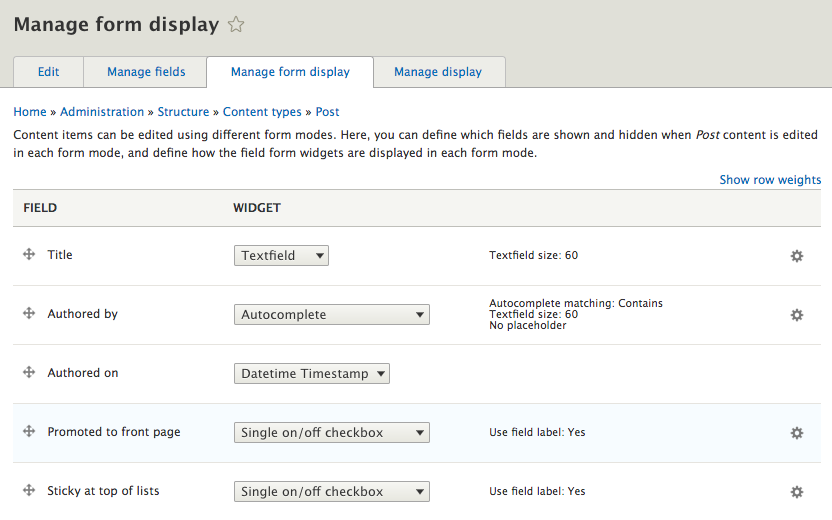Open the Content types breadcrumb link
The image size is (832, 520).
point(264,112)
